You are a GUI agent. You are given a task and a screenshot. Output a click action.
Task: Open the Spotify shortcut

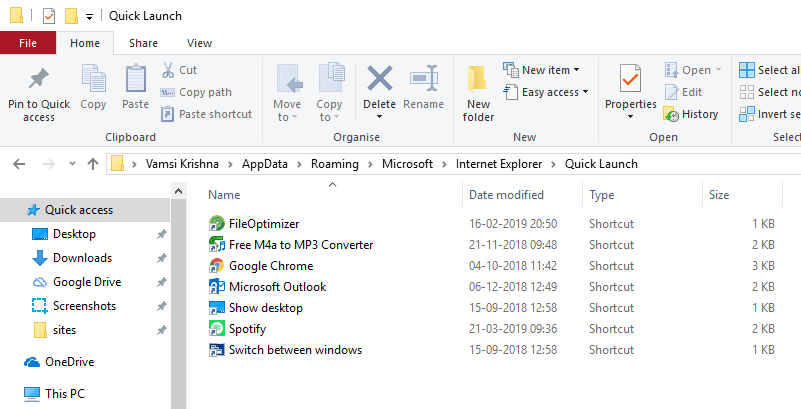click(x=247, y=329)
